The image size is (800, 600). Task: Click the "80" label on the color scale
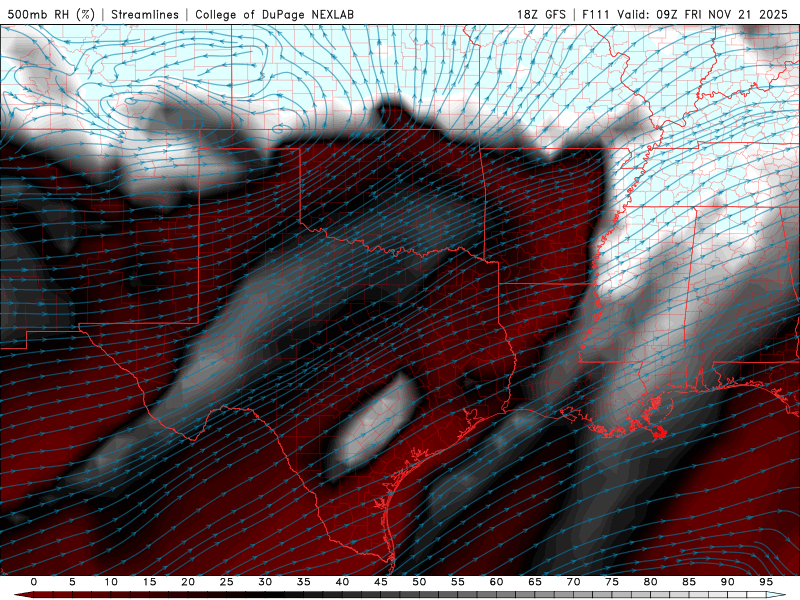650,582
